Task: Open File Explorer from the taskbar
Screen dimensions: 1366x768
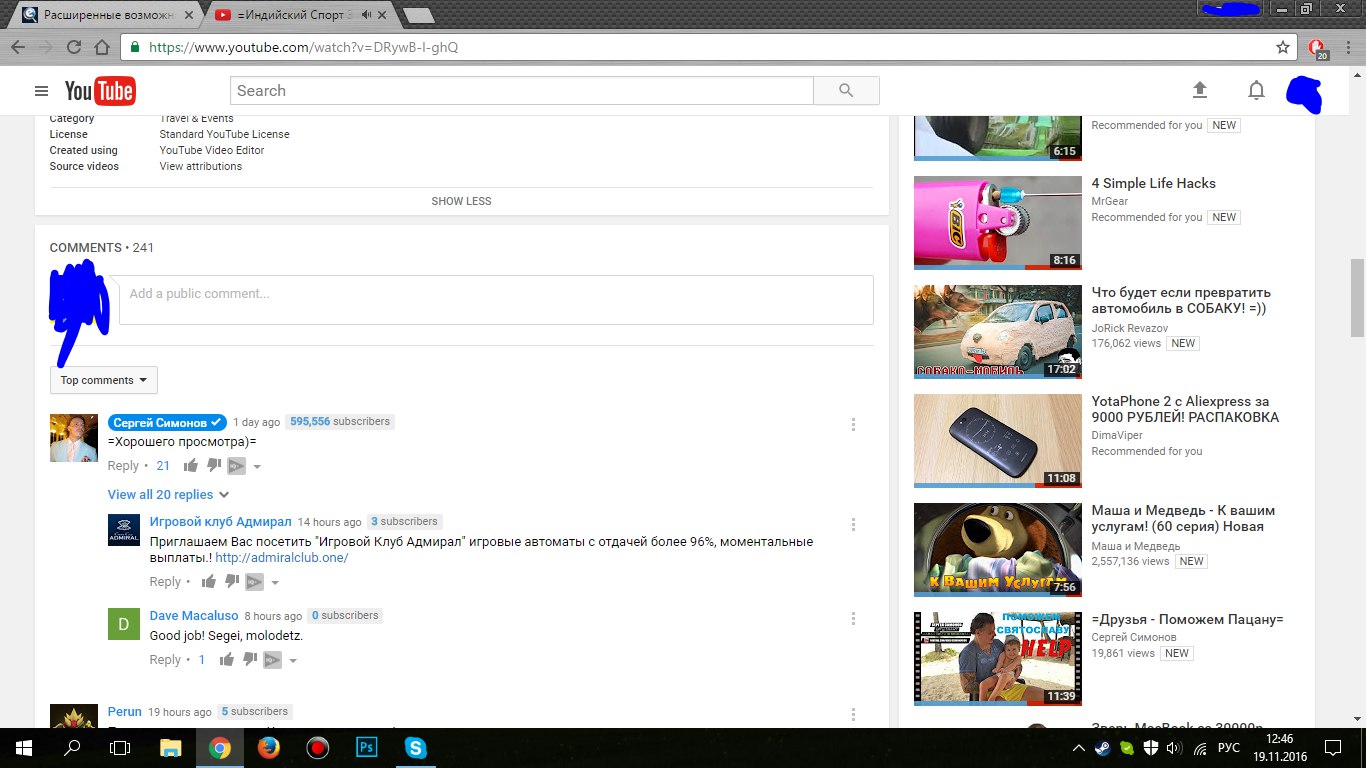Action: [171, 747]
